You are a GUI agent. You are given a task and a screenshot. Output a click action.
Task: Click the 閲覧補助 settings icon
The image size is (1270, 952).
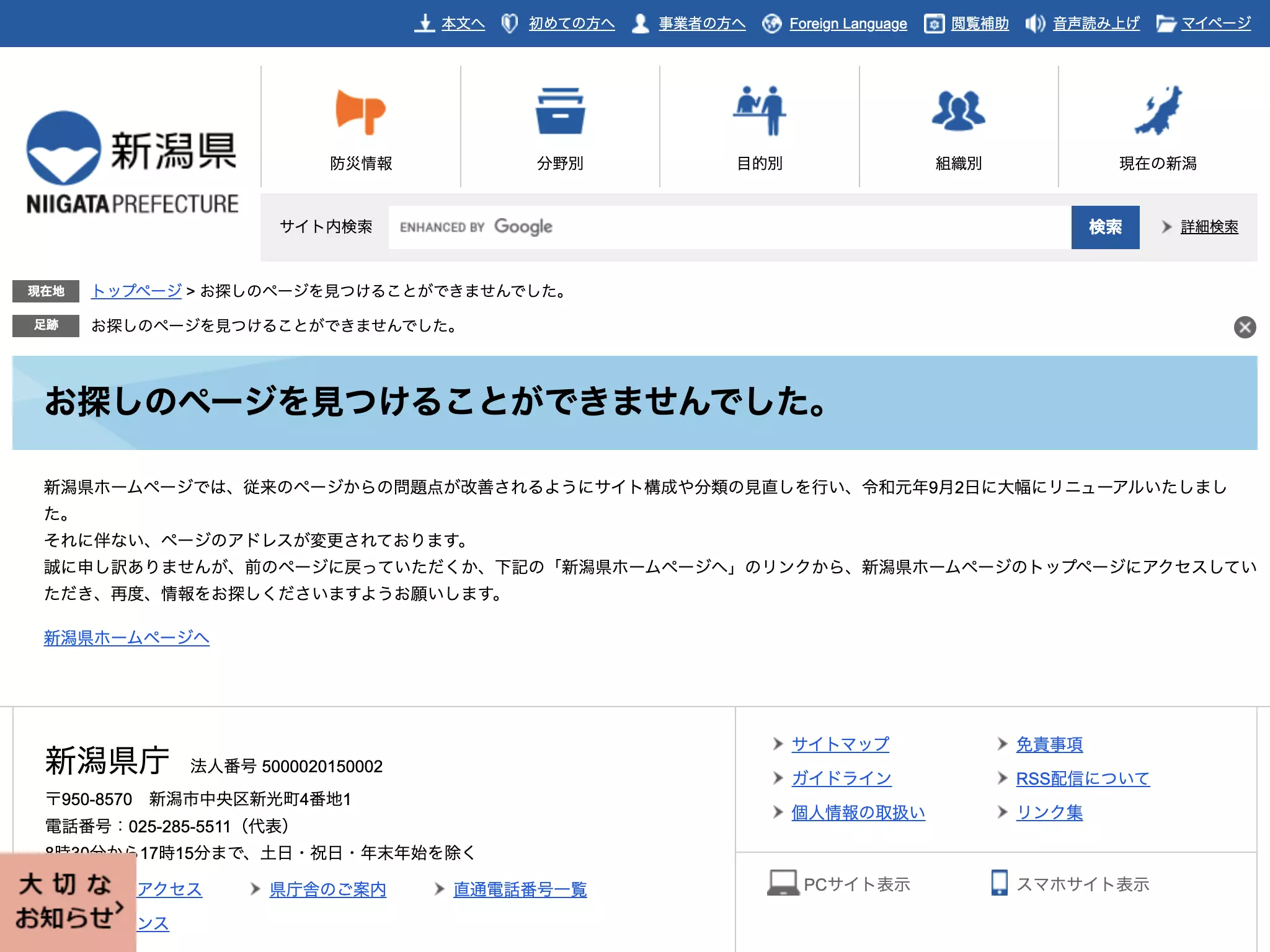pyautogui.click(x=934, y=24)
